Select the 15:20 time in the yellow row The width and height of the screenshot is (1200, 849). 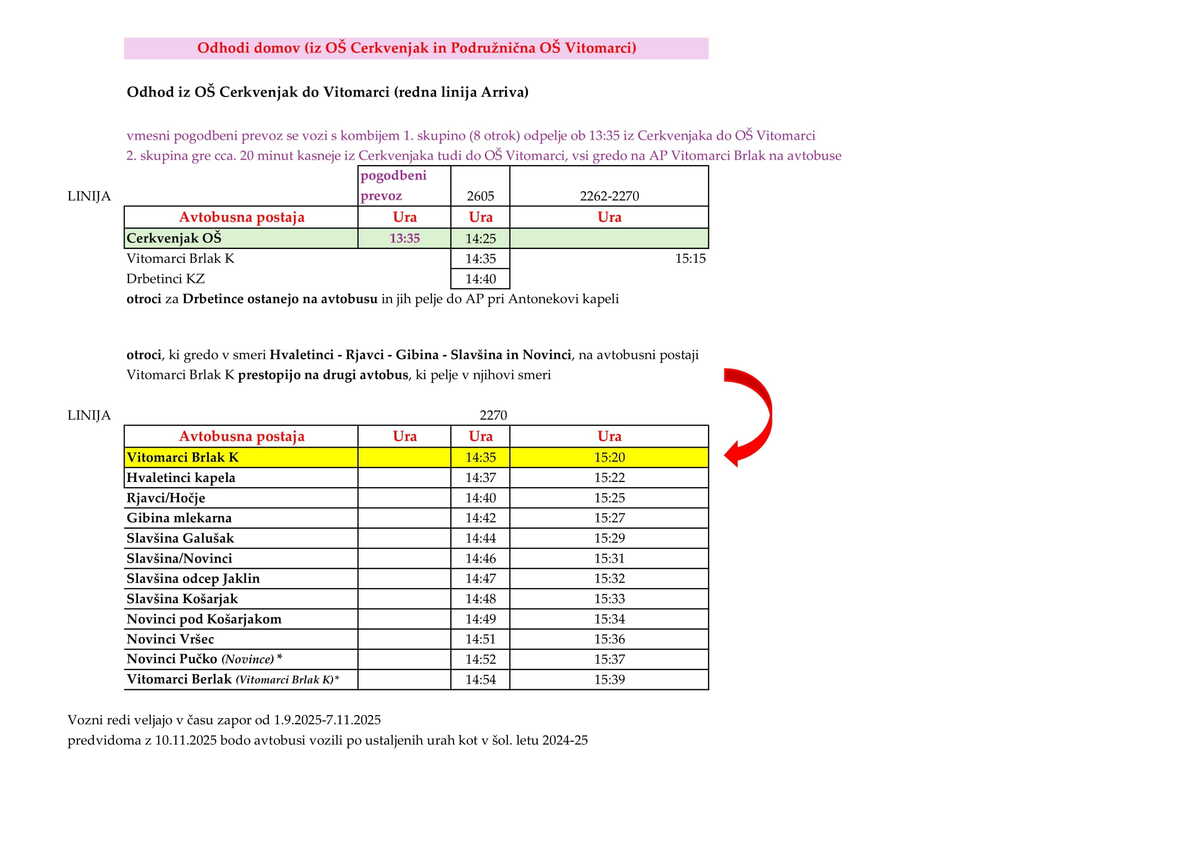point(609,457)
